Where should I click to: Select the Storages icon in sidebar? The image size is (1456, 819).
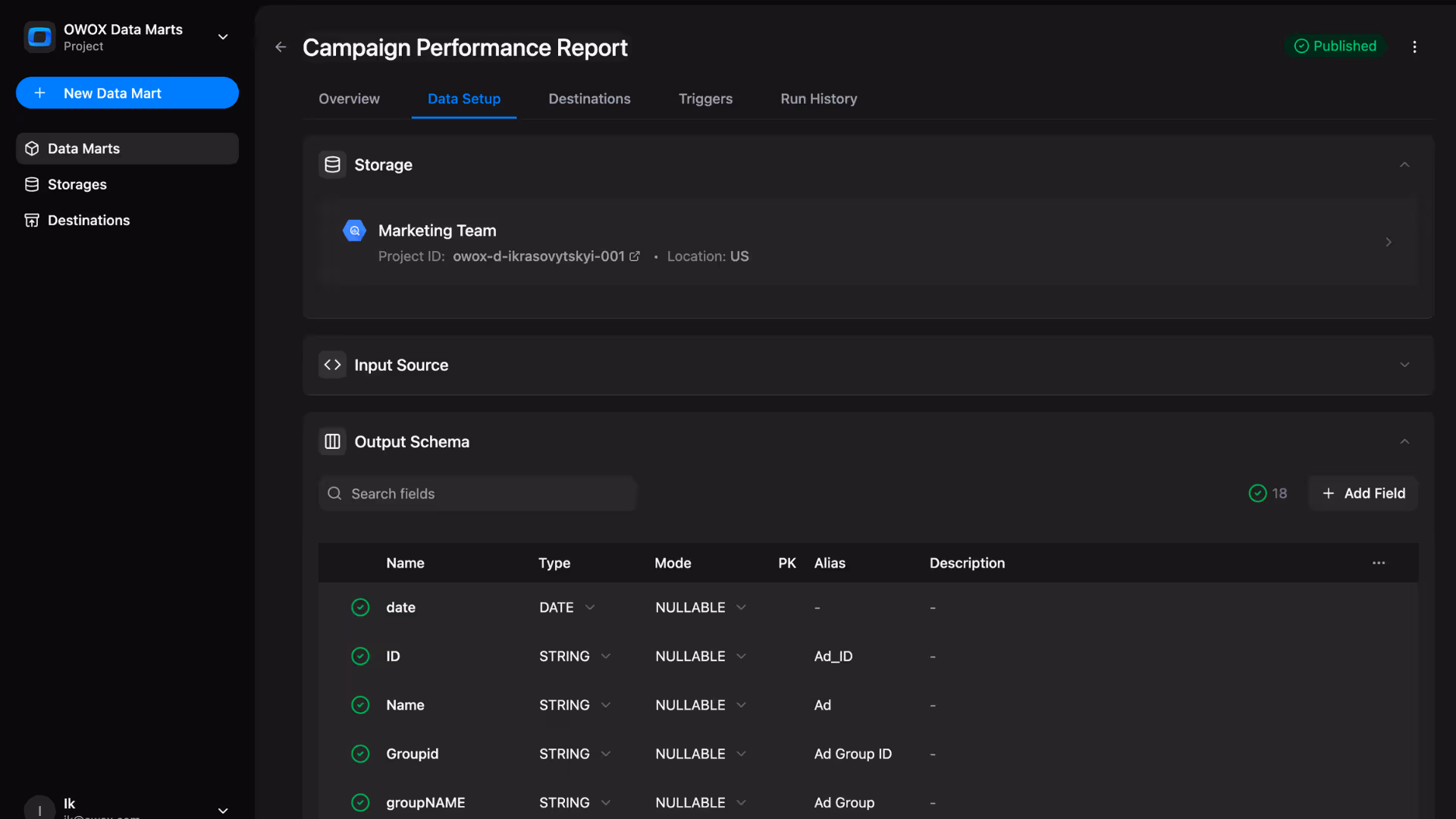[x=32, y=184]
